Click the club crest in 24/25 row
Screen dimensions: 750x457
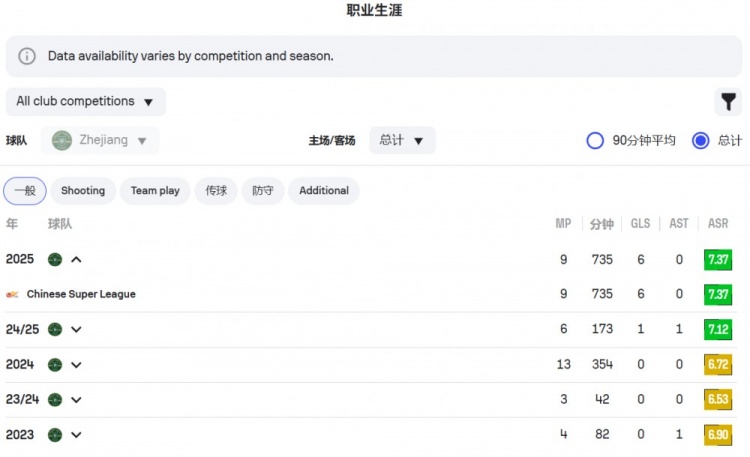click(x=55, y=329)
